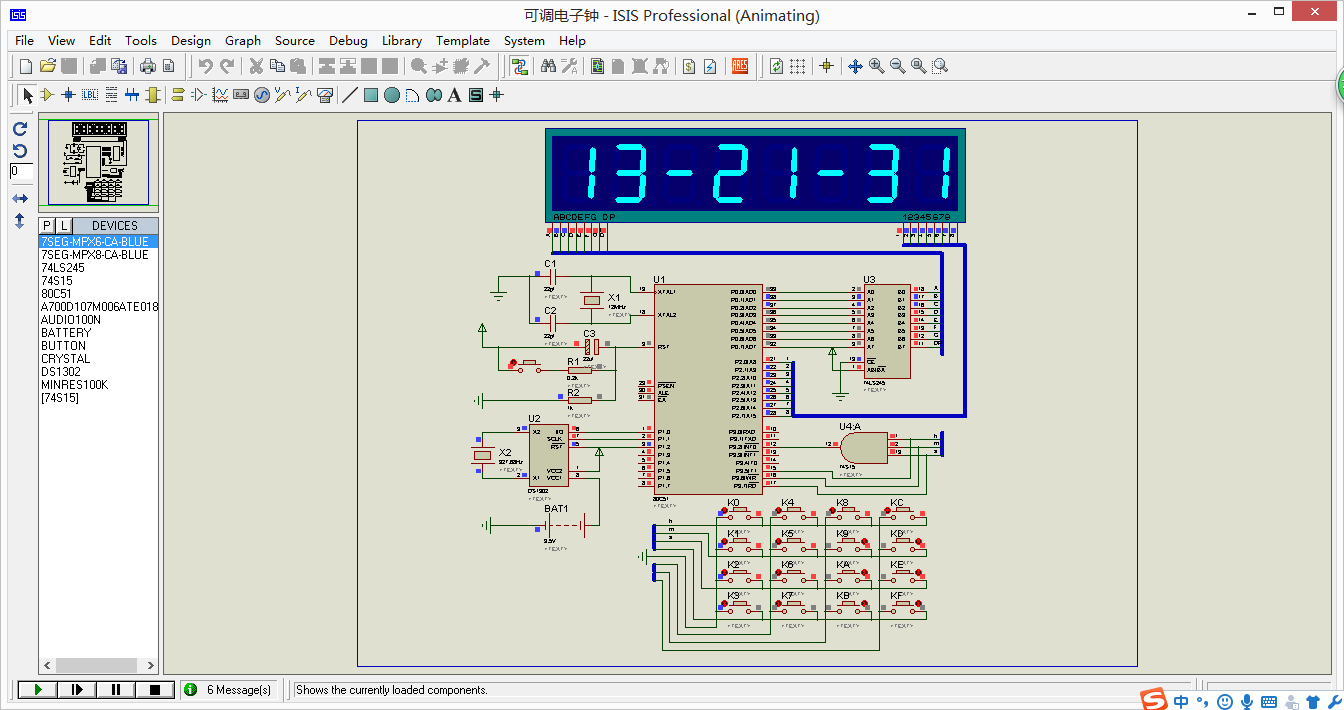
Task: Print the design with the printer icon
Action: click(x=148, y=66)
